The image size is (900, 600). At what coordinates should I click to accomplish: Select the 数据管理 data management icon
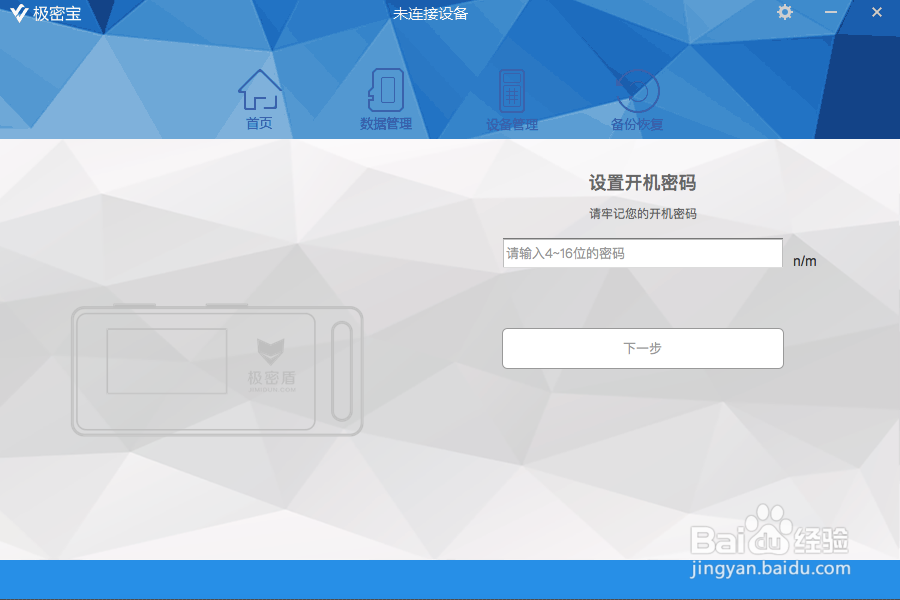click(x=384, y=88)
